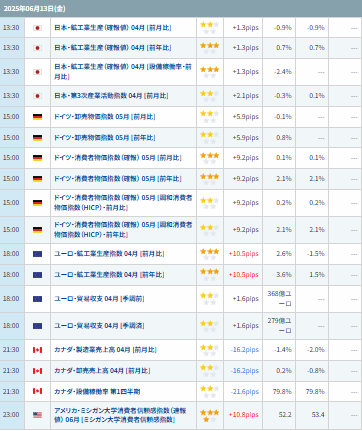Open 日本・鉱工業生産 [設備稼働率・前月比] link
362x431 pixels.
tap(123, 72)
